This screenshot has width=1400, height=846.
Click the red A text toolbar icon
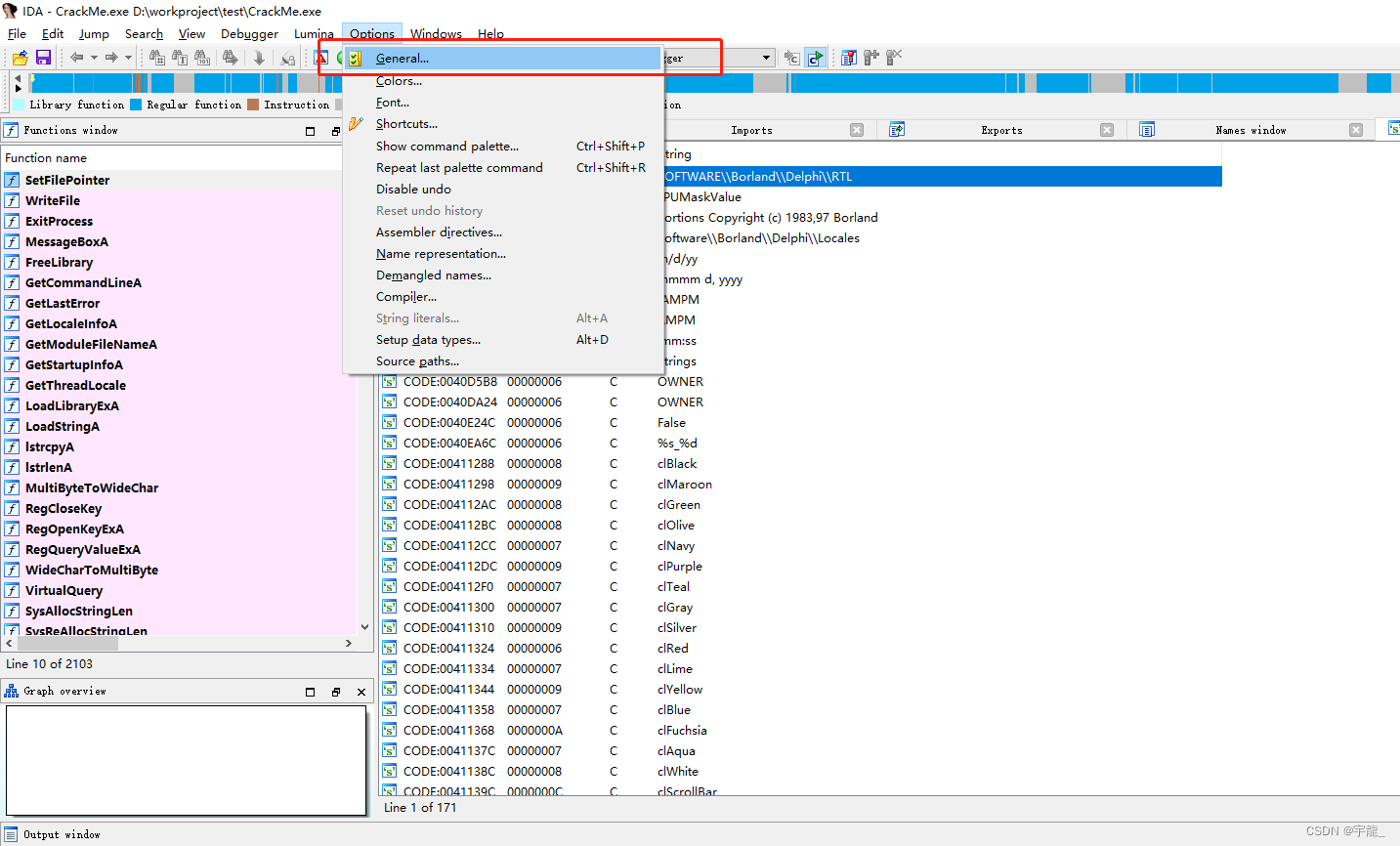click(x=320, y=58)
